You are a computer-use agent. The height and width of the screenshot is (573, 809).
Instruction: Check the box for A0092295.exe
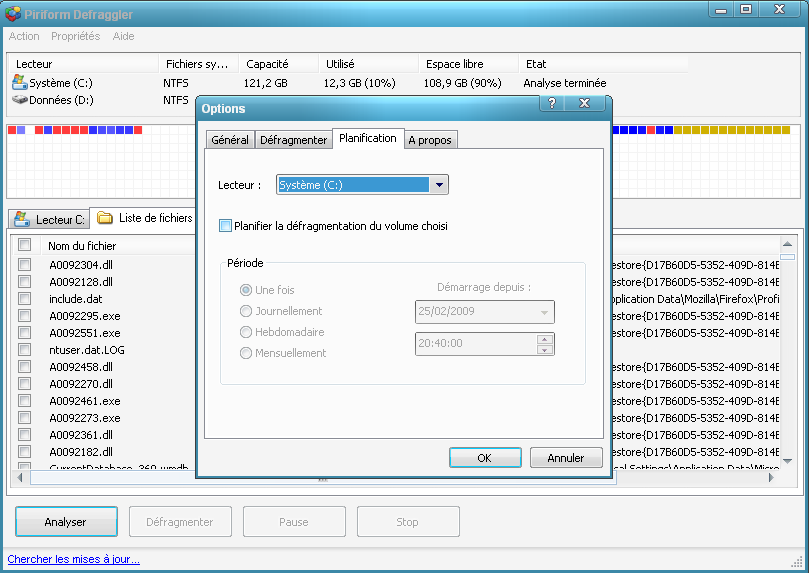pos(24,316)
